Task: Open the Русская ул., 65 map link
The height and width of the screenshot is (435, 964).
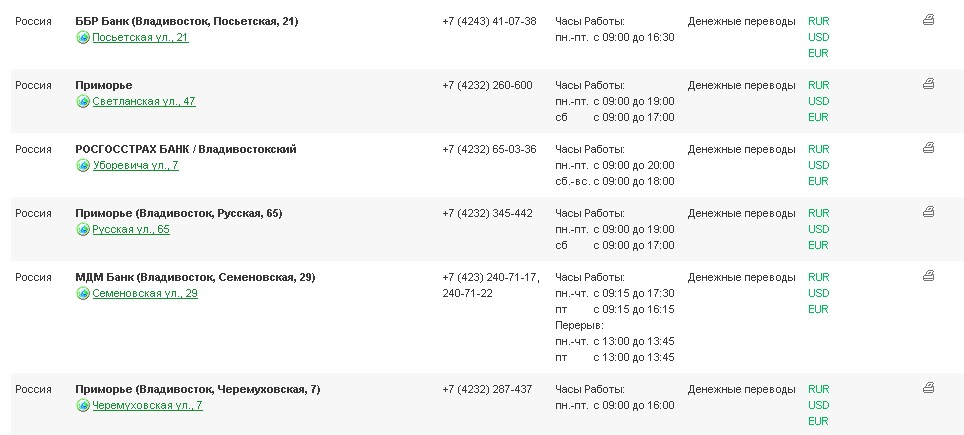Action: click(x=131, y=229)
